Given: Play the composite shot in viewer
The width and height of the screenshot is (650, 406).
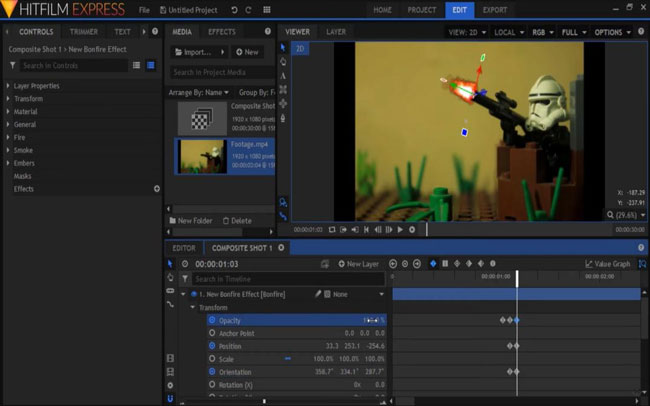Looking at the screenshot, I should (400, 229).
